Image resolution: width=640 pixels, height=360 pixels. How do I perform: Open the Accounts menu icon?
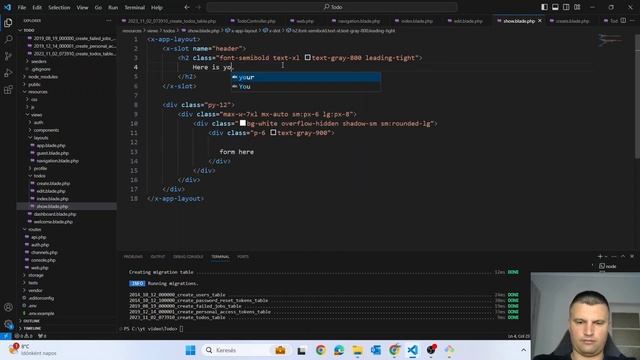8,307
